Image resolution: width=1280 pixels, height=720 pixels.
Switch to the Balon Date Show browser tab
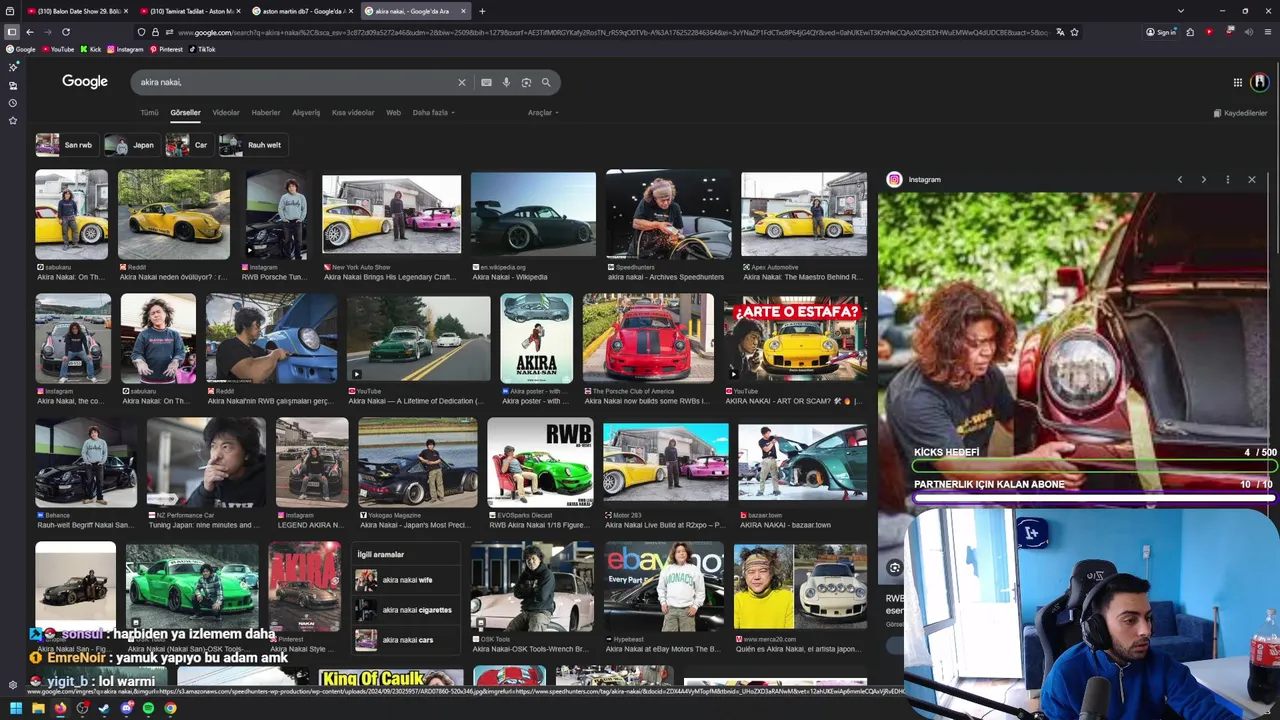tap(76, 11)
